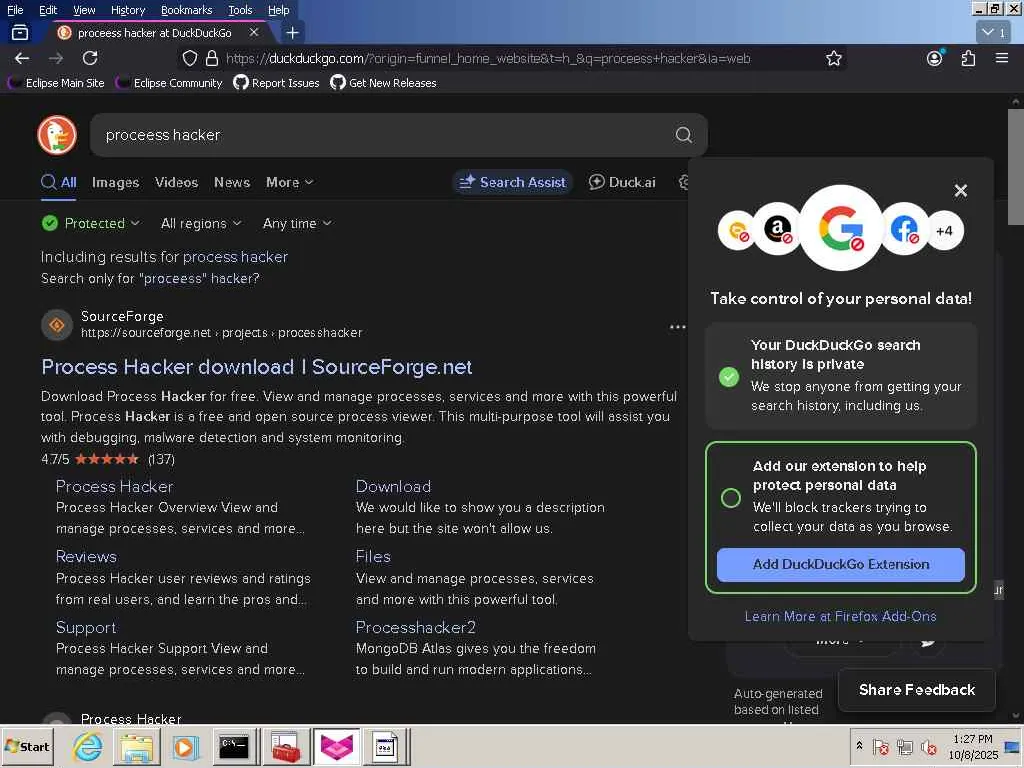Click the search query input field
The image size is (1024, 768).
tap(385, 135)
